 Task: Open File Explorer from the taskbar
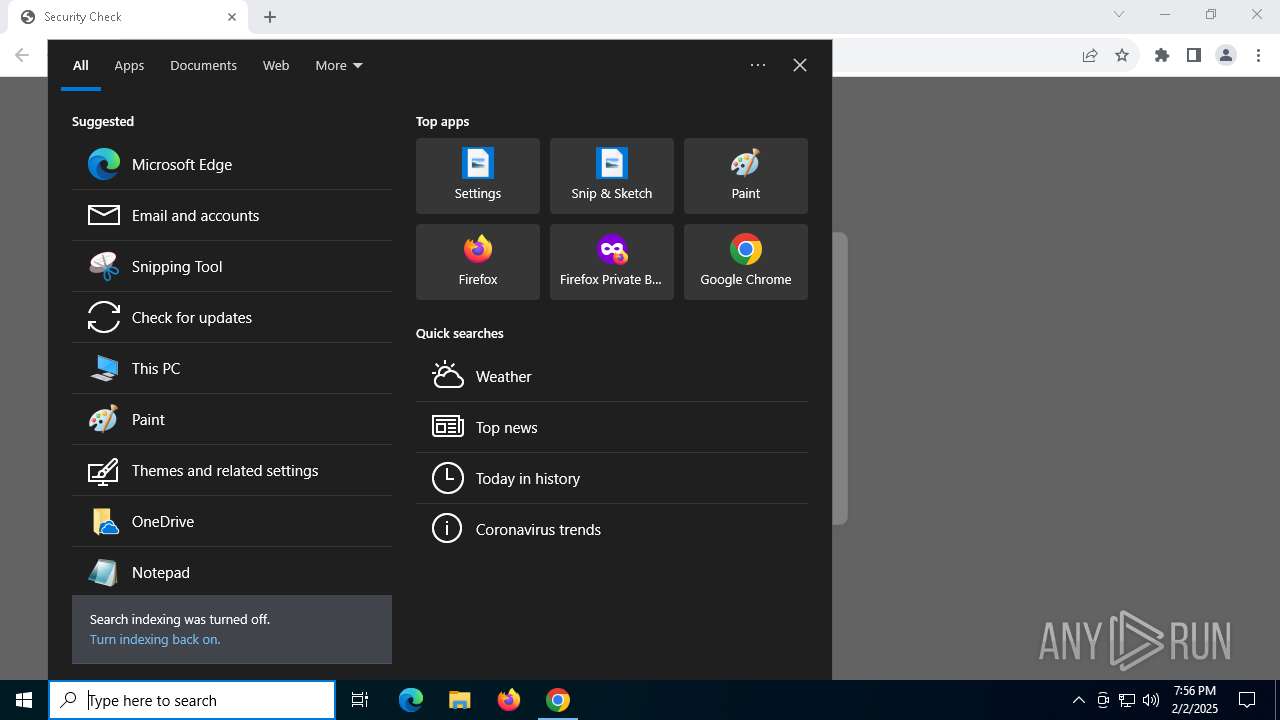(x=460, y=700)
